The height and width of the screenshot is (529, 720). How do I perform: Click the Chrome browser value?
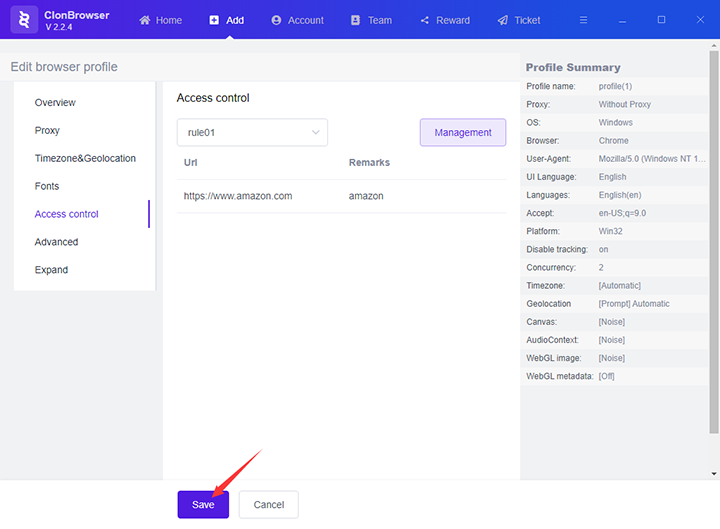[613, 141]
